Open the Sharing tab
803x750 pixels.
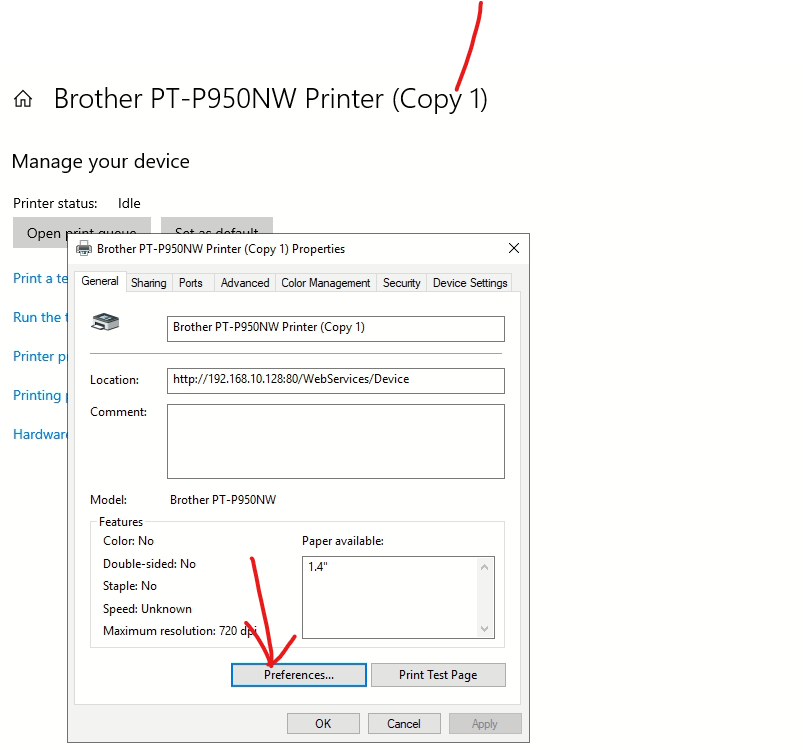pyautogui.click(x=149, y=283)
